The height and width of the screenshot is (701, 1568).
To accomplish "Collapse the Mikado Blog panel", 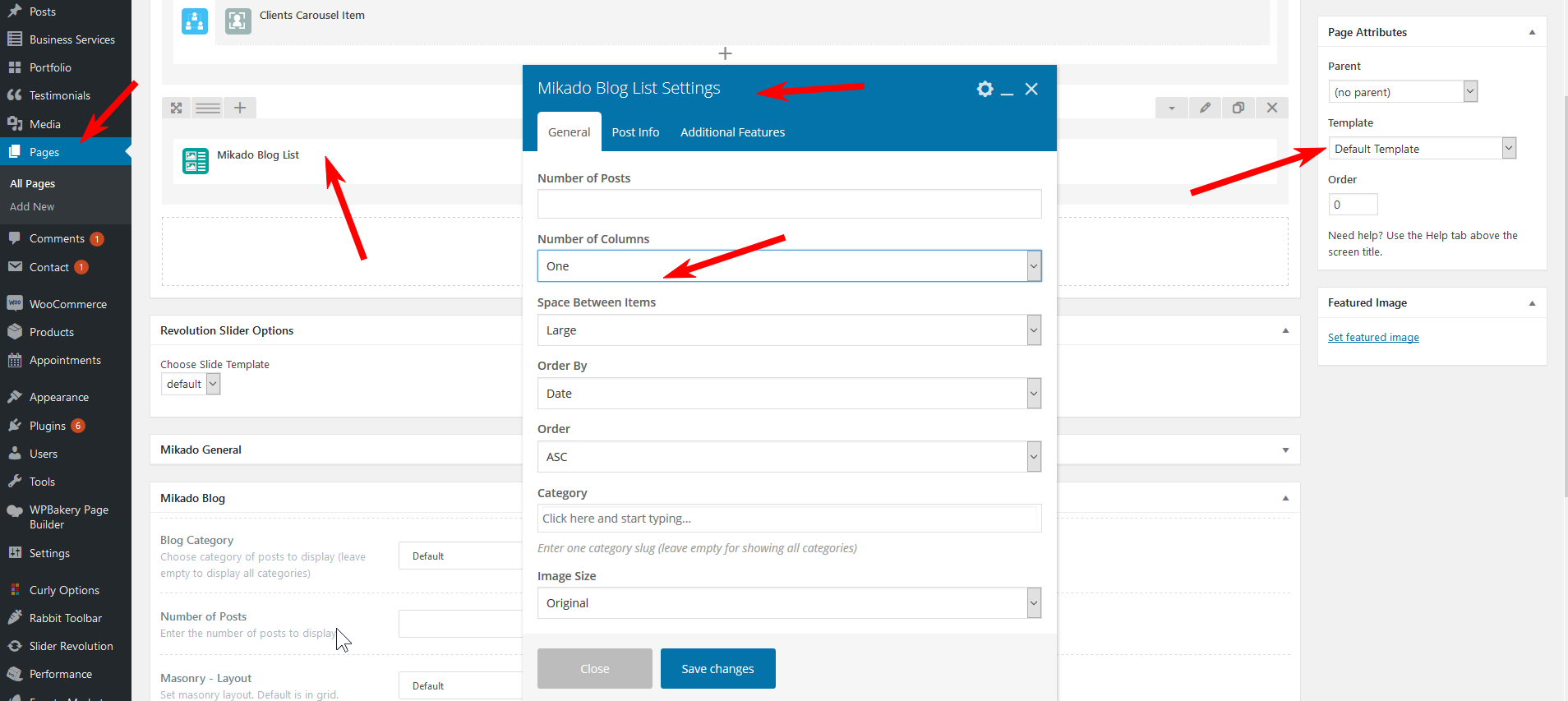I will tap(1285, 498).
